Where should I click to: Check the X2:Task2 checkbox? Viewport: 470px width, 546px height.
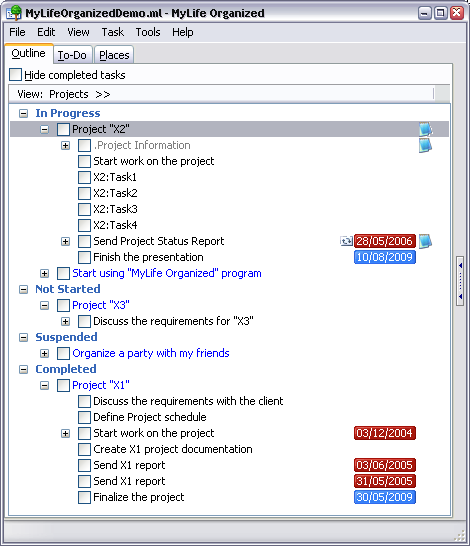pos(84,193)
